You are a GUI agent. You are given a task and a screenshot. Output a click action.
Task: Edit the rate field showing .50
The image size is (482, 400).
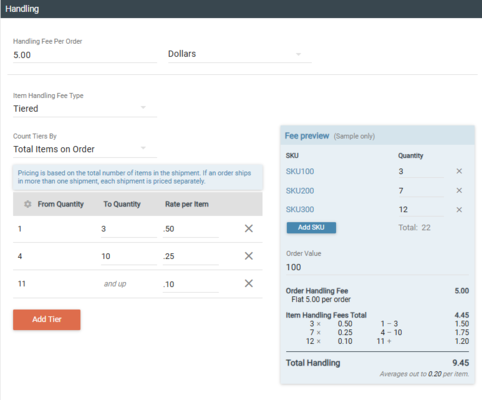point(191,229)
